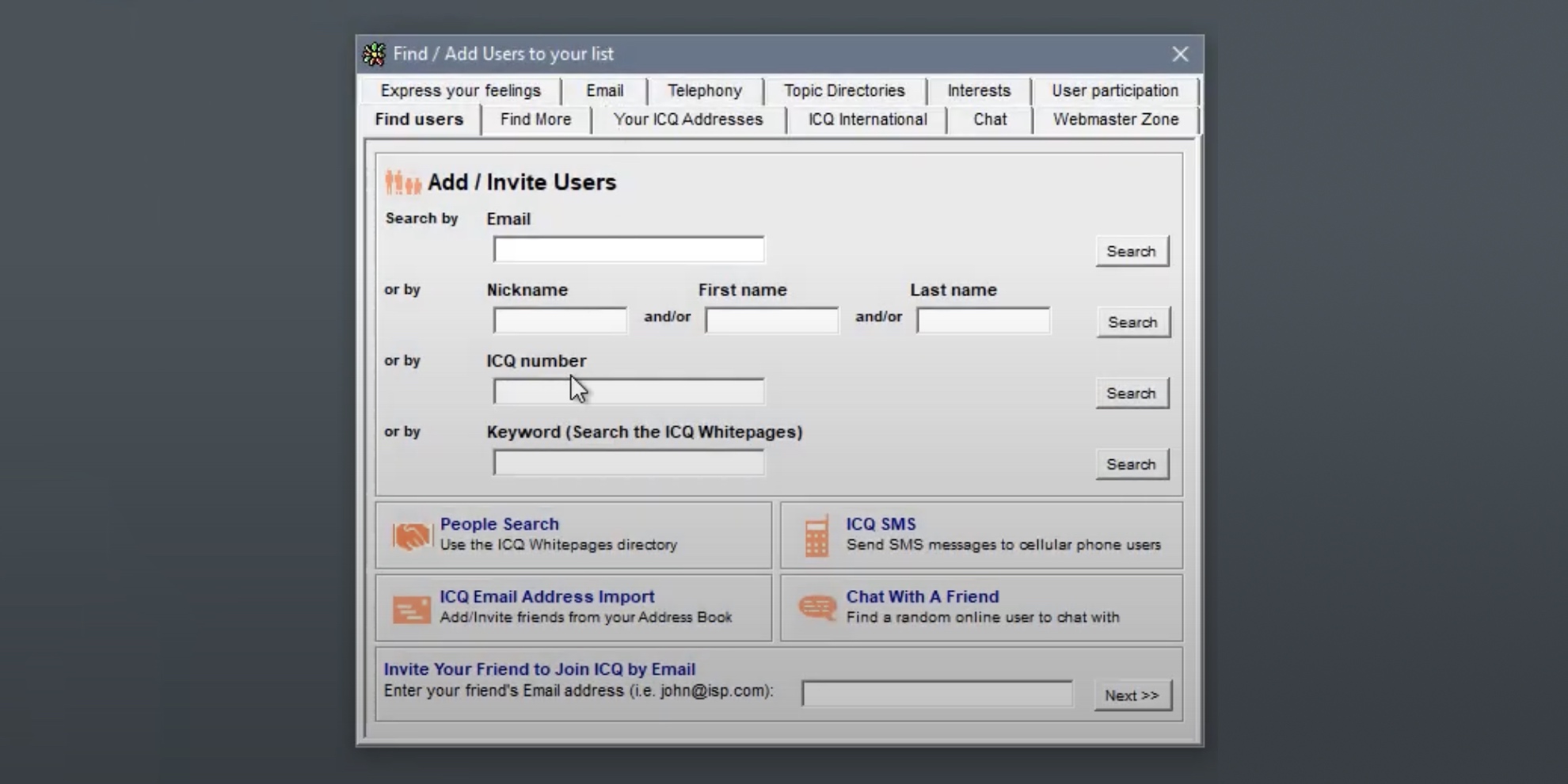Switch to the Express your feelings tab

(x=461, y=90)
